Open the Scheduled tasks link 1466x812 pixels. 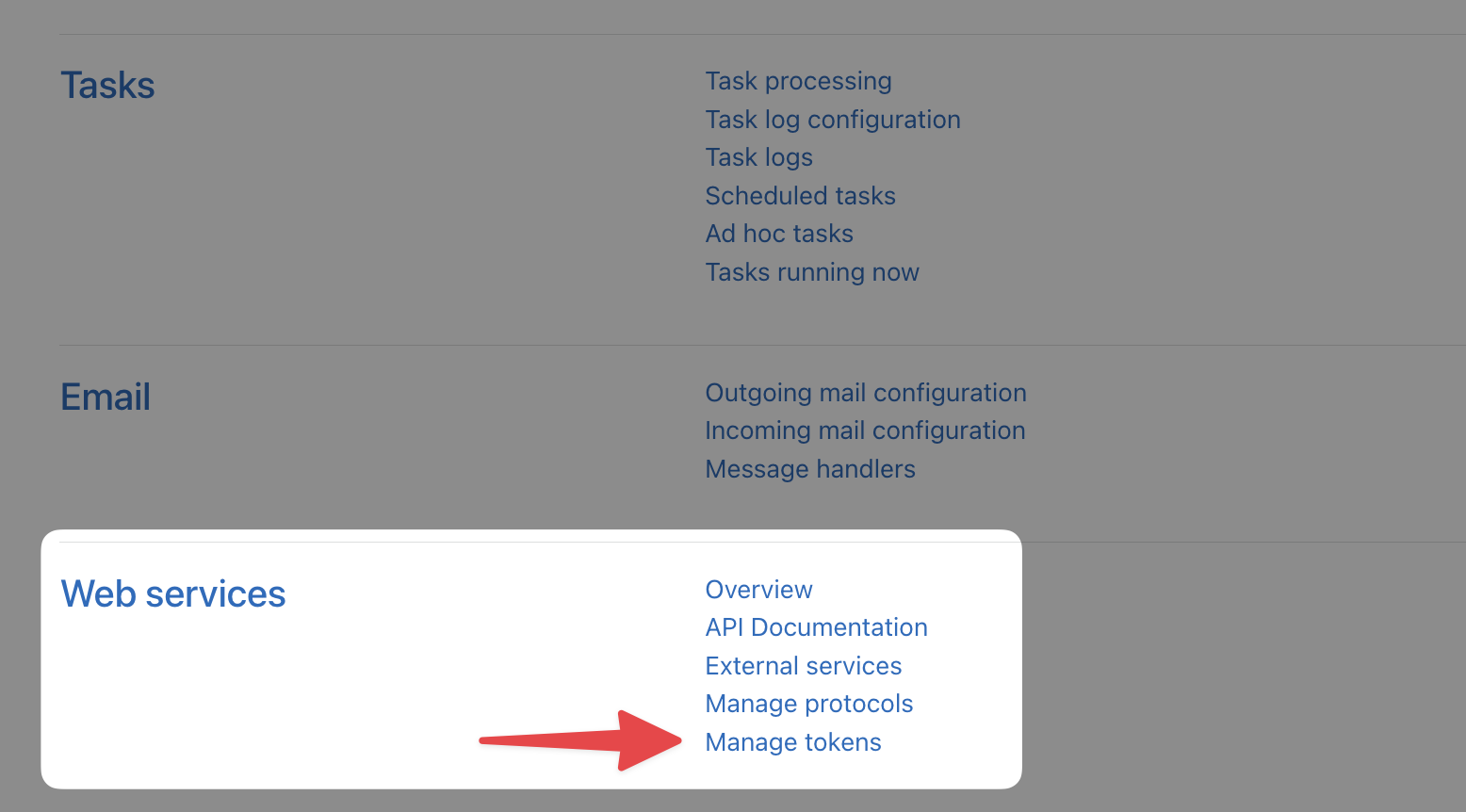(x=800, y=196)
